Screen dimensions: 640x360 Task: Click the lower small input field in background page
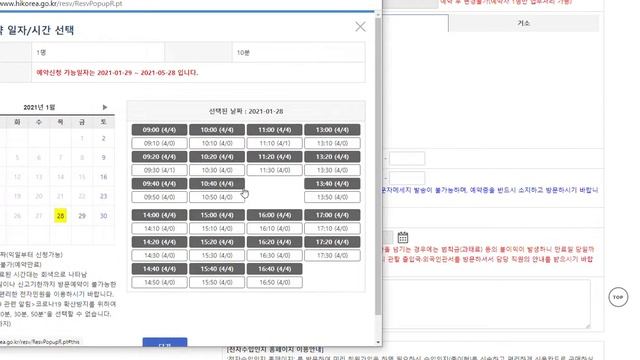pyautogui.click(x=407, y=178)
